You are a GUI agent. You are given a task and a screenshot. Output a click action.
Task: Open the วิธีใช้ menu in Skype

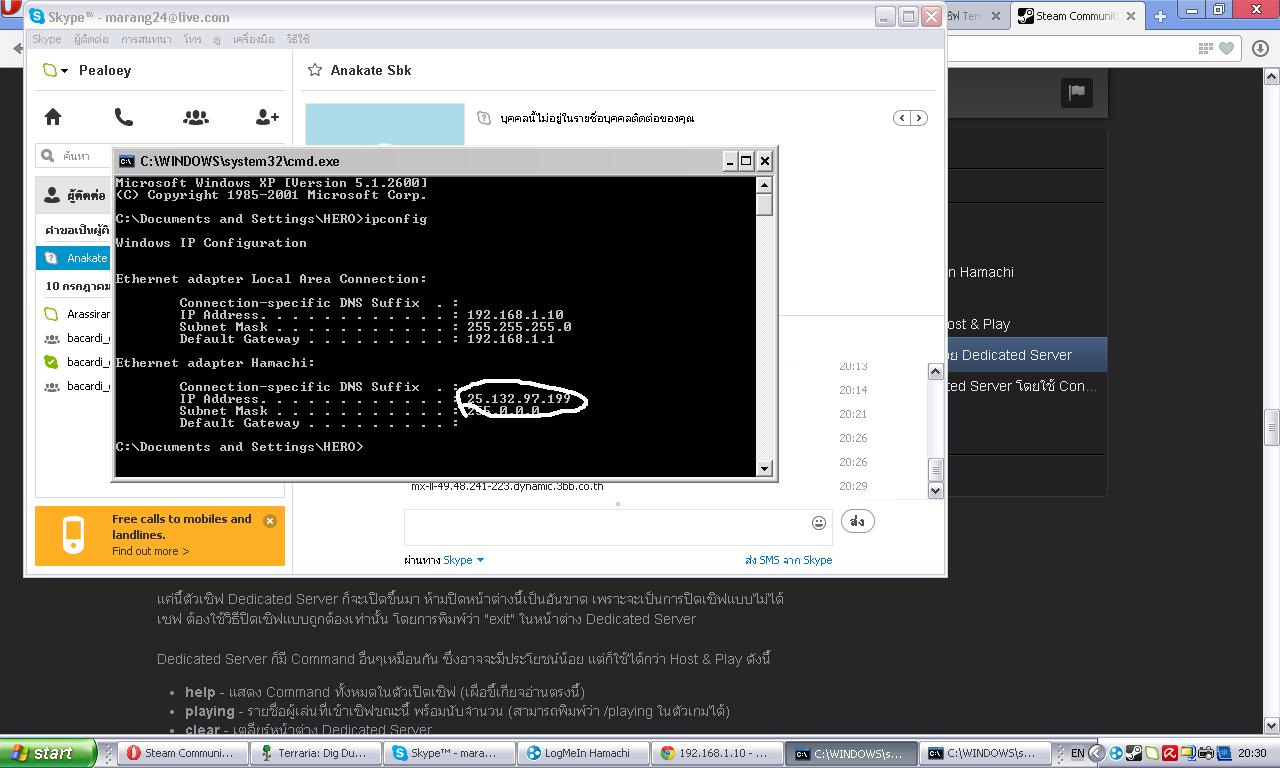coord(298,39)
